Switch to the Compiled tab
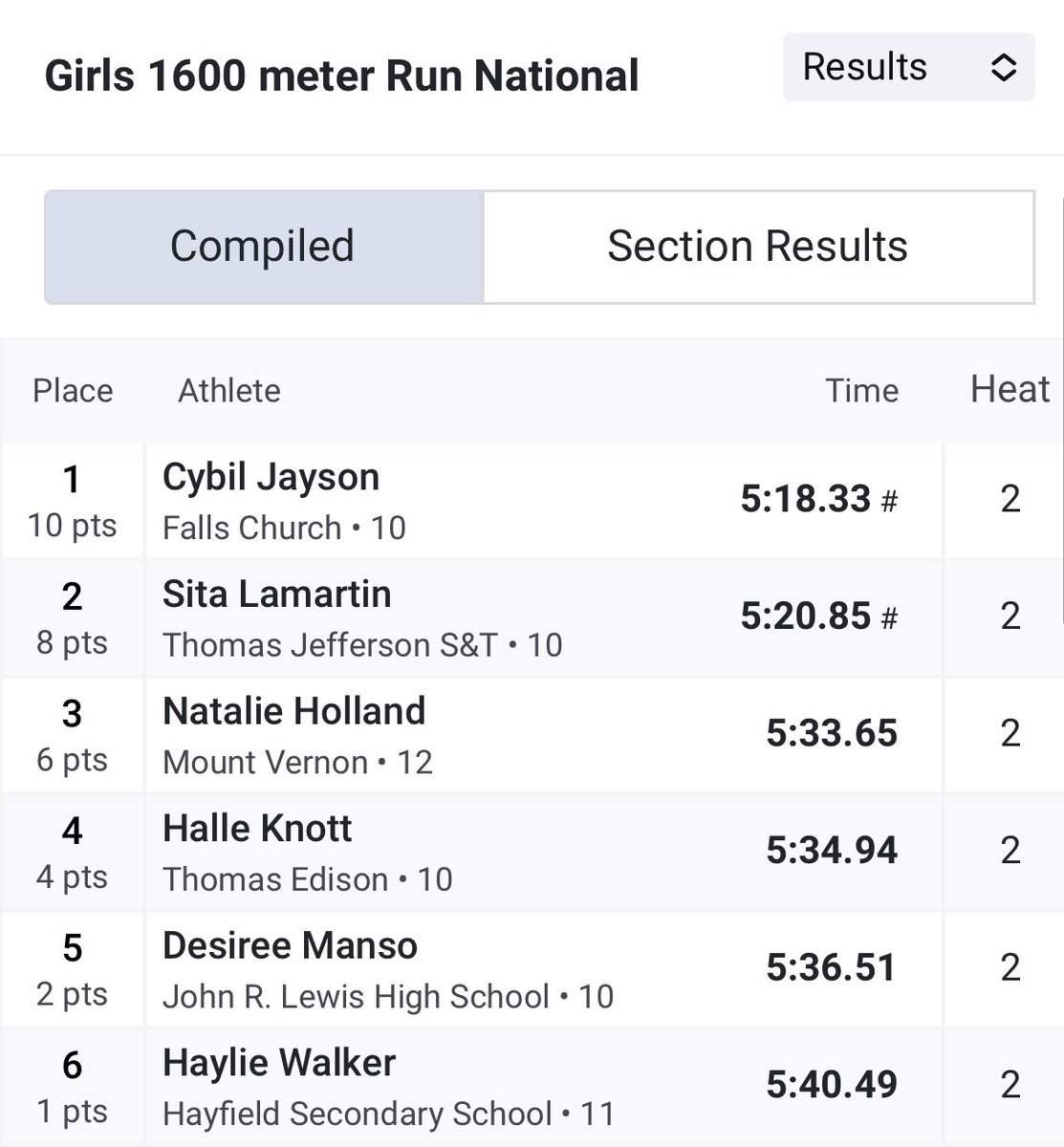This screenshot has height=1147, width=1064. click(x=263, y=247)
